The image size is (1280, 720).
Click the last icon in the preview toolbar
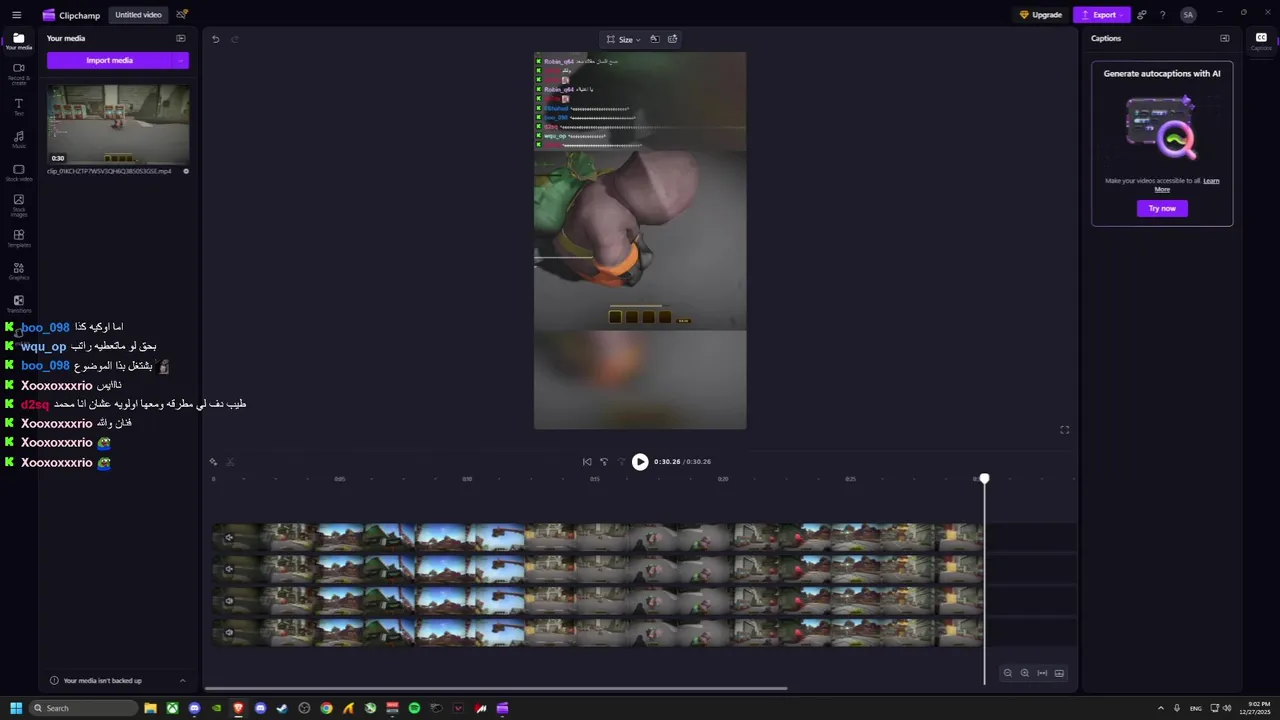click(672, 39)
